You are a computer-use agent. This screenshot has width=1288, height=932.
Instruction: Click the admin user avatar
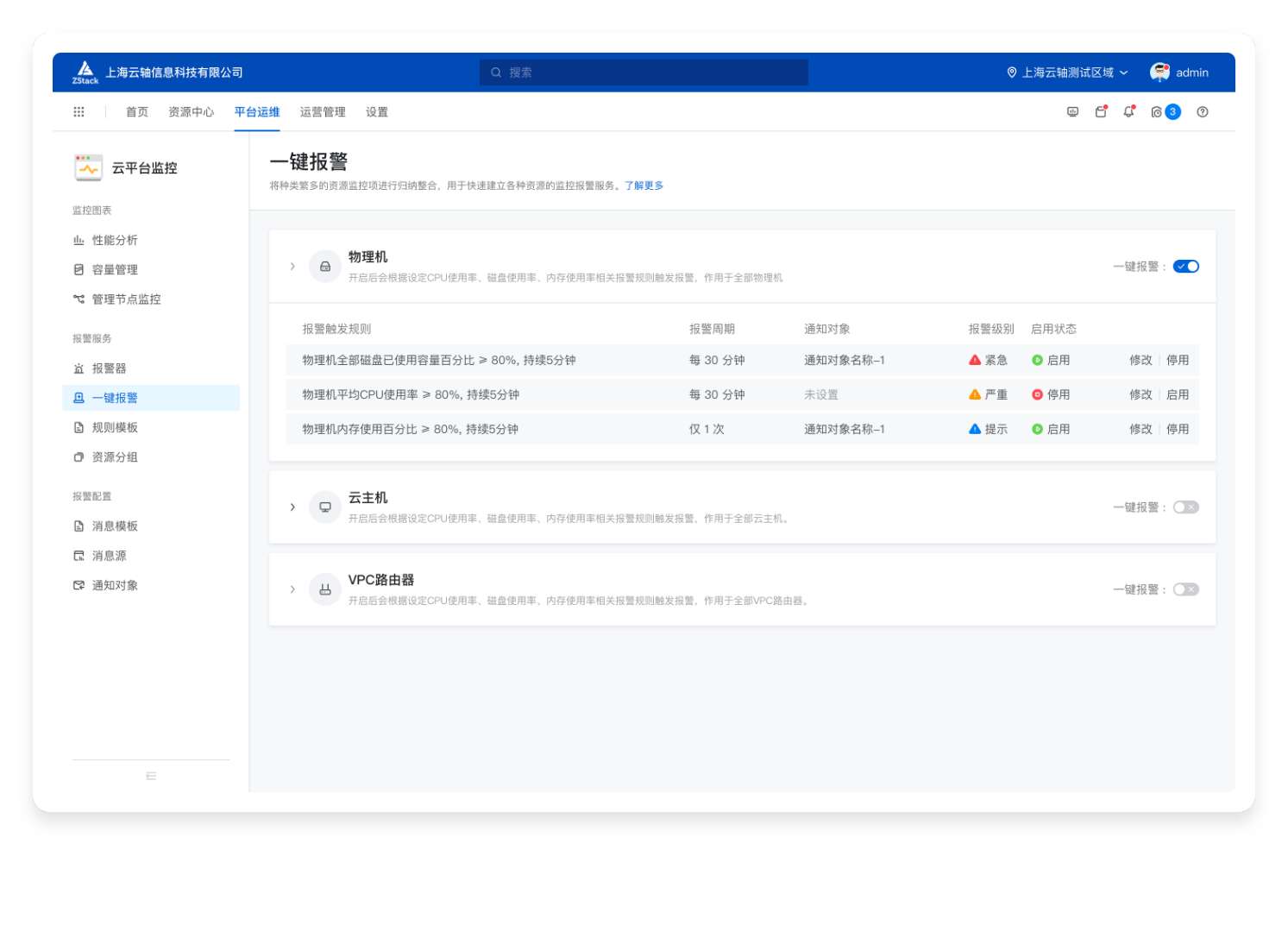(1159, 72)
